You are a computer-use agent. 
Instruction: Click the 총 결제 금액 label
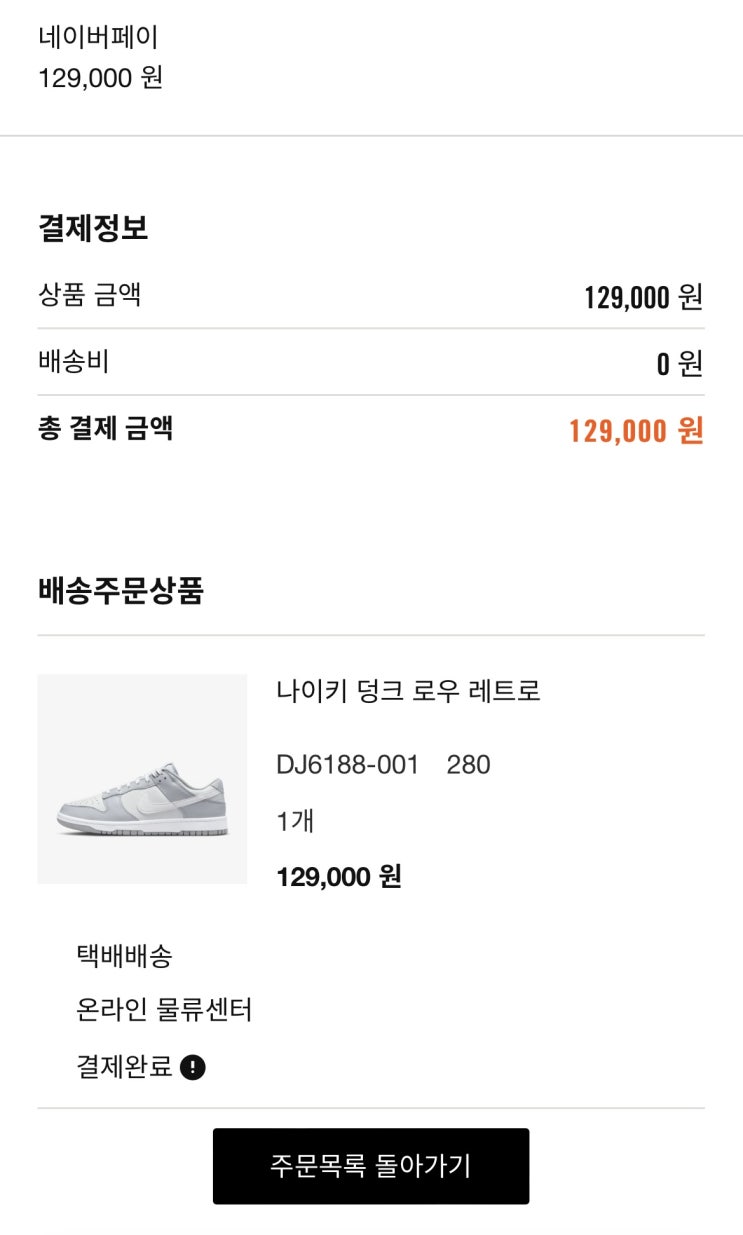click(105, 428)
